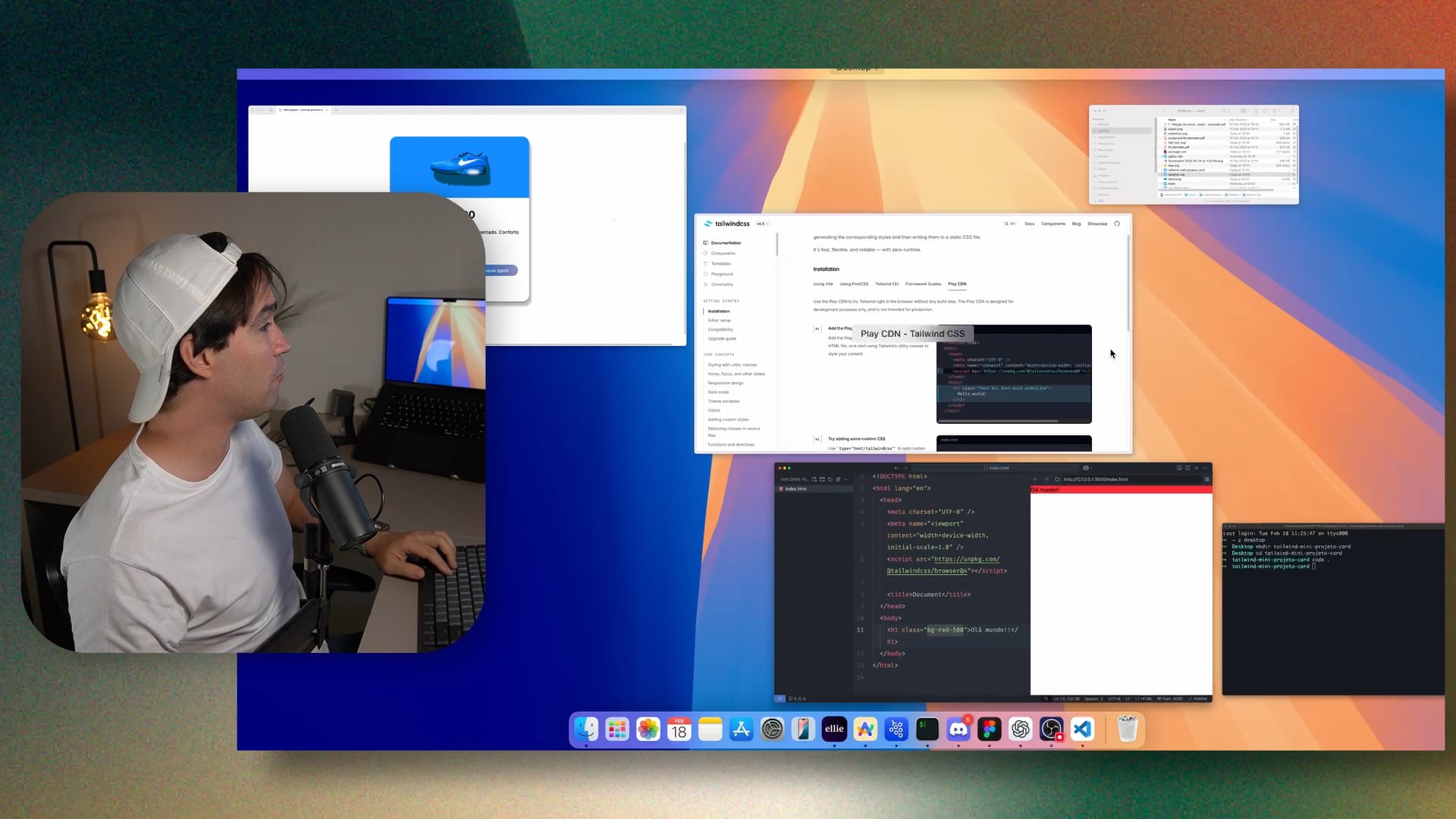Open the App Store Dock icon
The width and height of the screenshot is (1456, 819).
[x=741, y=730]
